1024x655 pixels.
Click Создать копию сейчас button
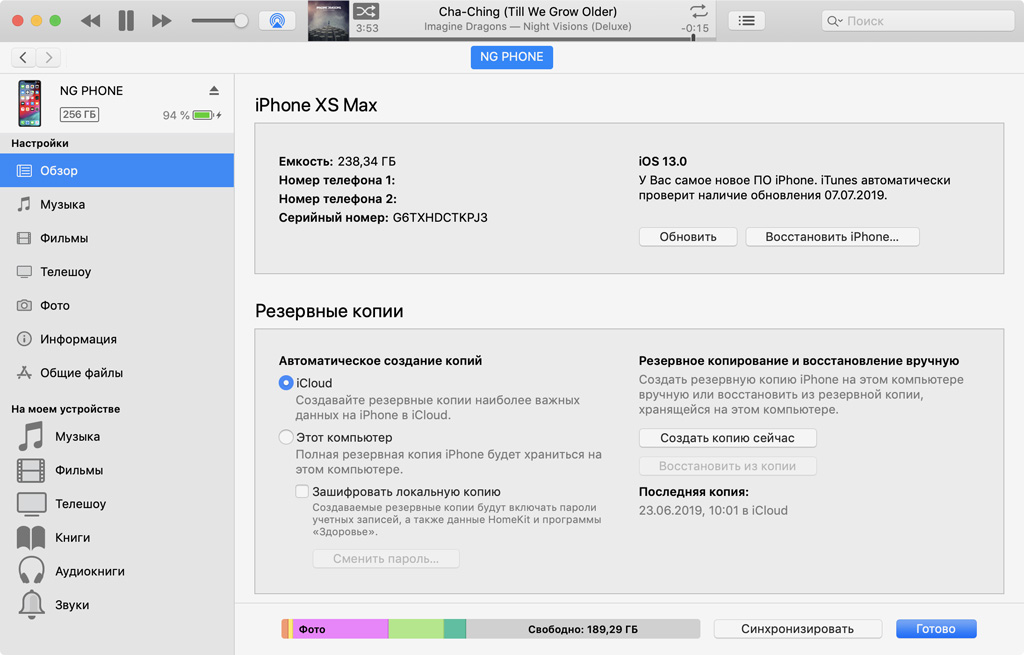[x=728, y=438]
